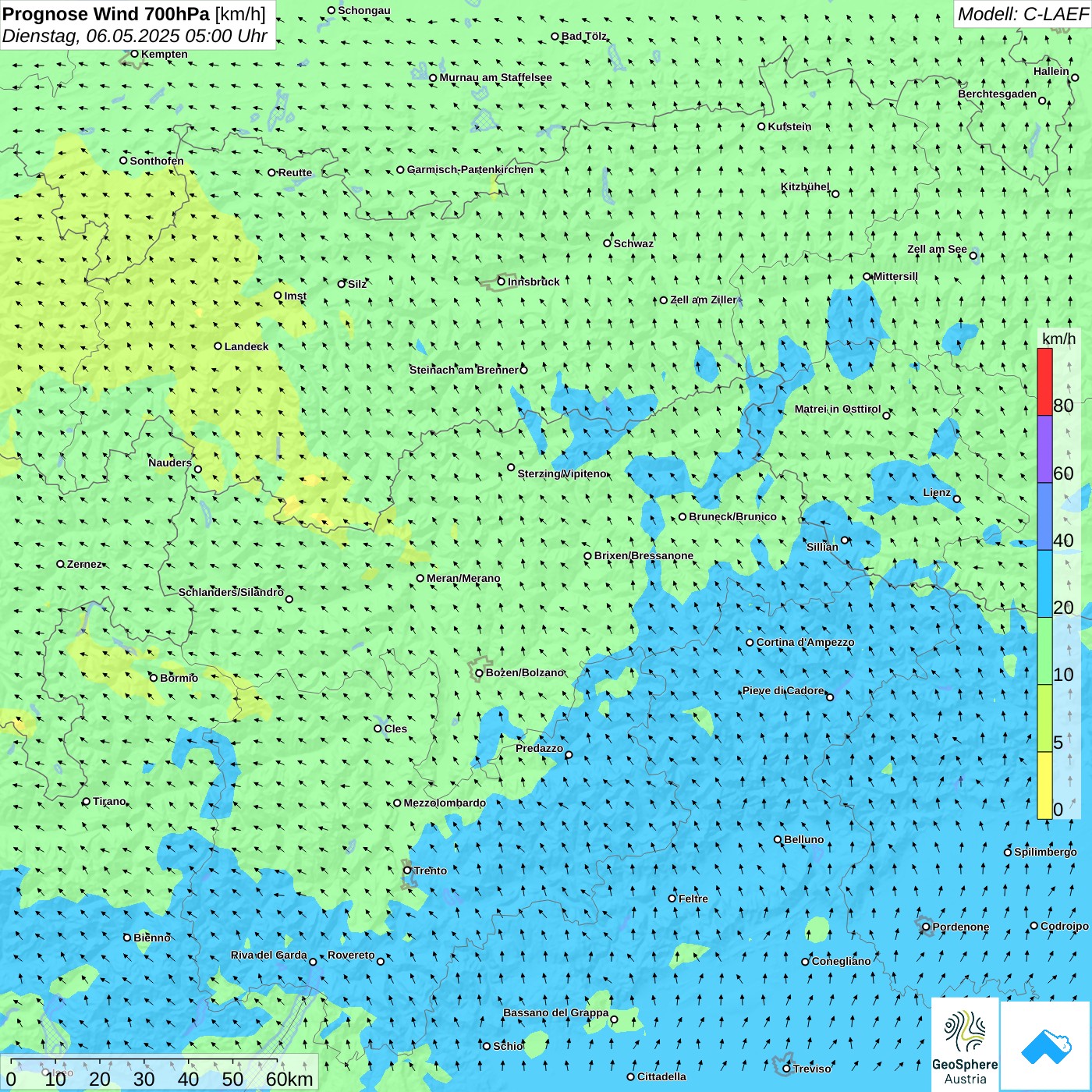This screenshot has height=1092, width=1092.
Task: Click the Zell am See marker
Action: (x=973, y=255)
